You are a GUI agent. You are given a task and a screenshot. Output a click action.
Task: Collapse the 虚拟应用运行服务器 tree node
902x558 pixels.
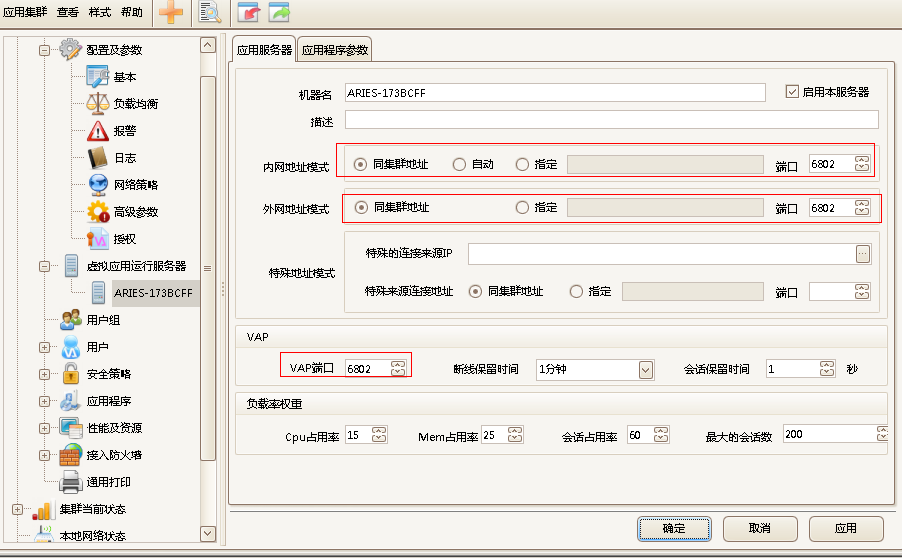(x=44, y=266)
